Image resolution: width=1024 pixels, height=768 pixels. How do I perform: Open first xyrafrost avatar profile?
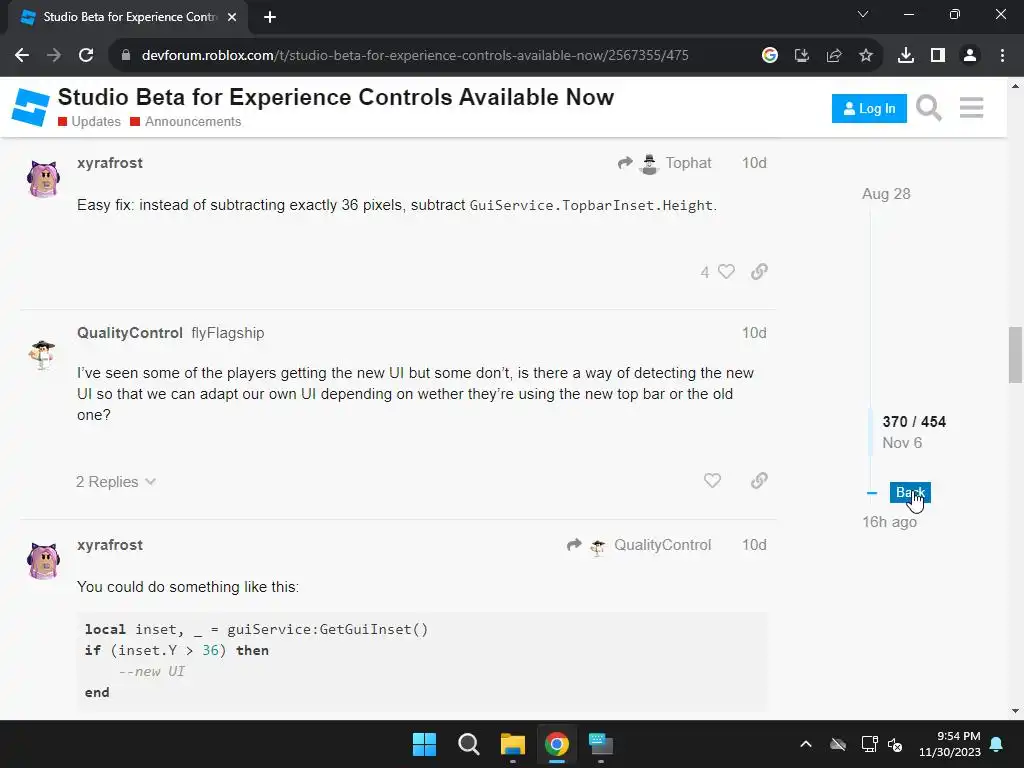[x=44, y=179]
